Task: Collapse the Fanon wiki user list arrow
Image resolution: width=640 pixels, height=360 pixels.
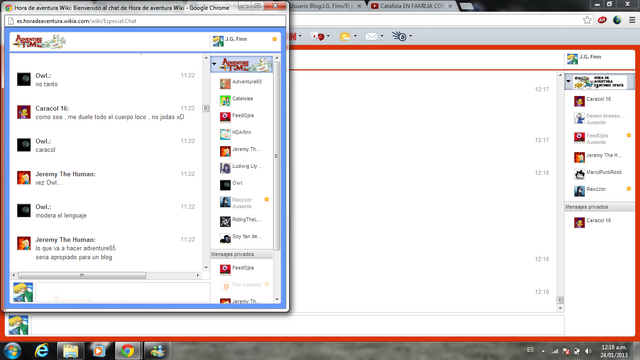Action: click(x=569, y=81)
